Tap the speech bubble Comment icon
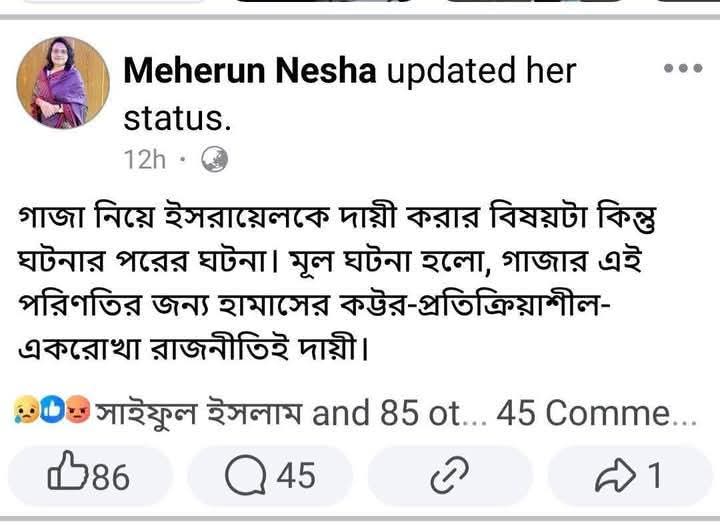This screenshot has height=525, width=720. pos(243,476)
